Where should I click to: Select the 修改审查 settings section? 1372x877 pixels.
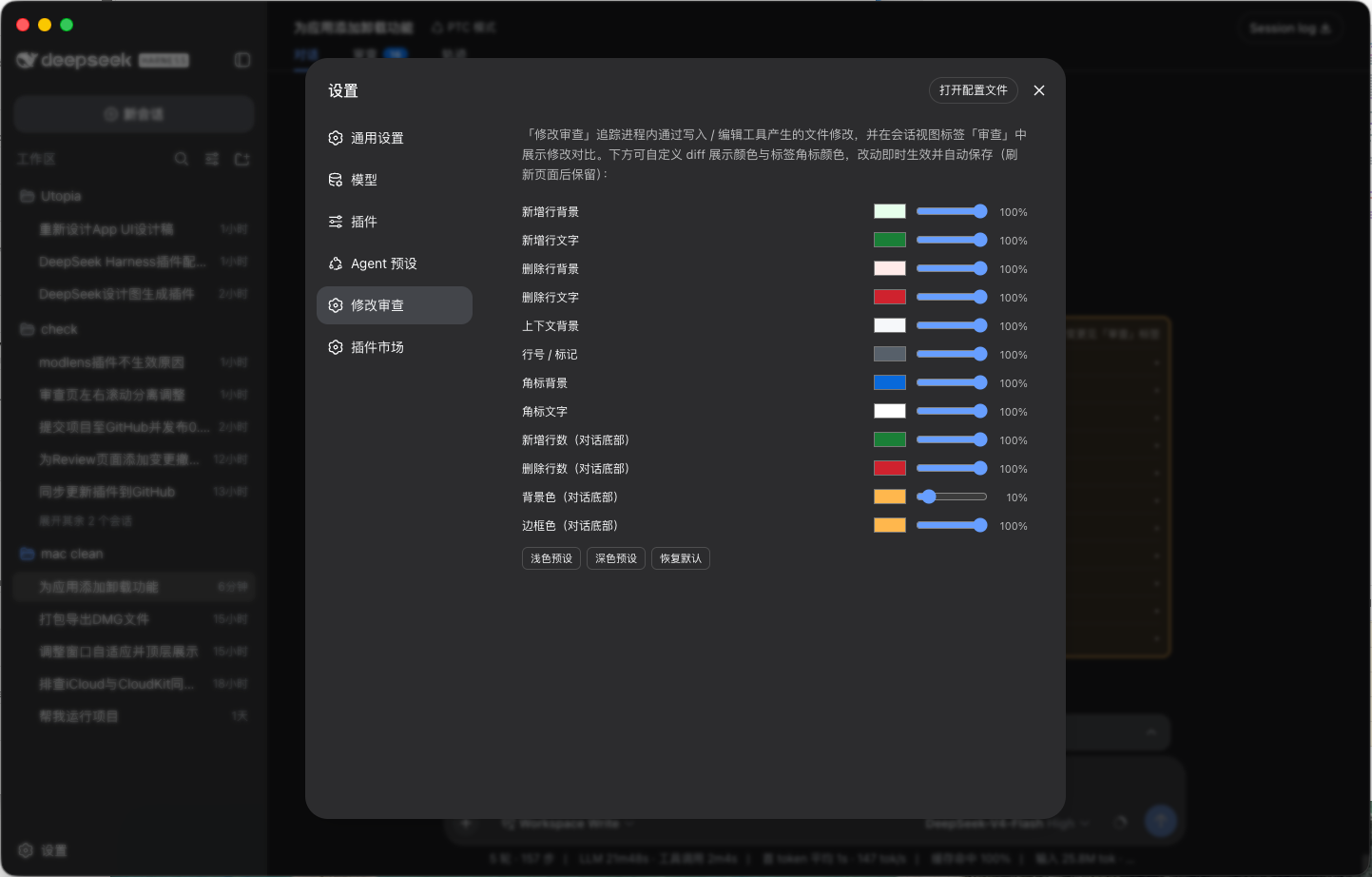tap(394, 305)
